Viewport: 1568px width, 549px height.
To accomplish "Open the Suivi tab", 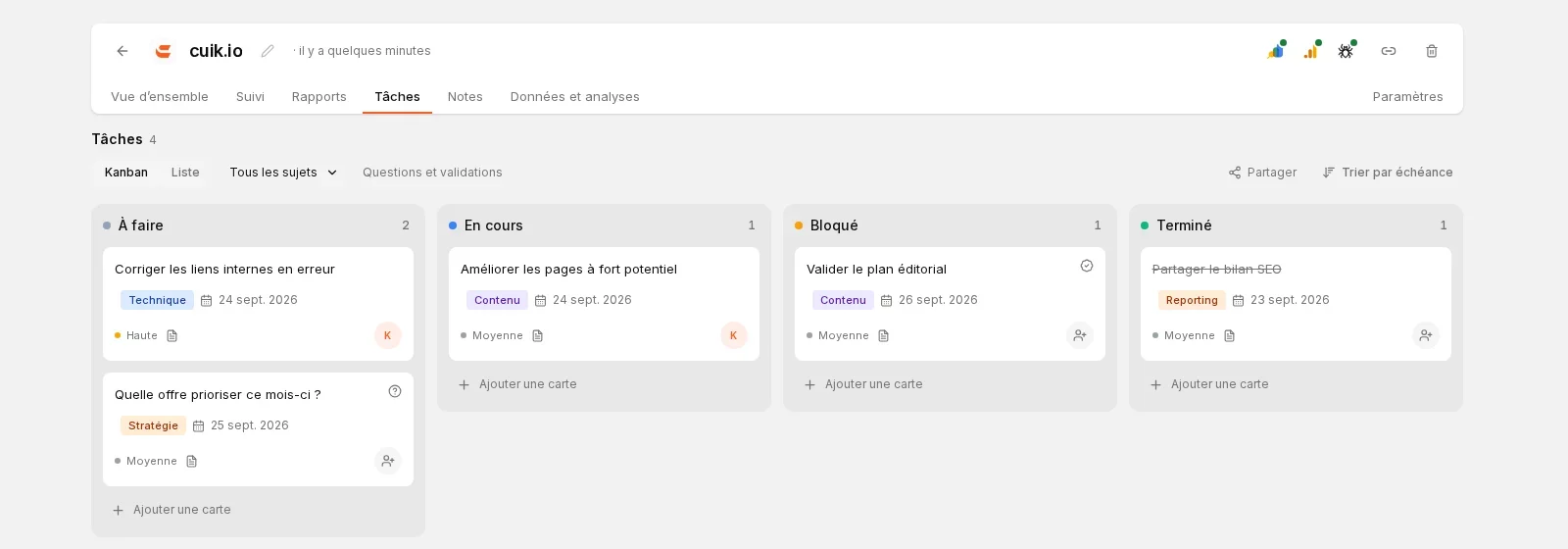I will (250, 96).
